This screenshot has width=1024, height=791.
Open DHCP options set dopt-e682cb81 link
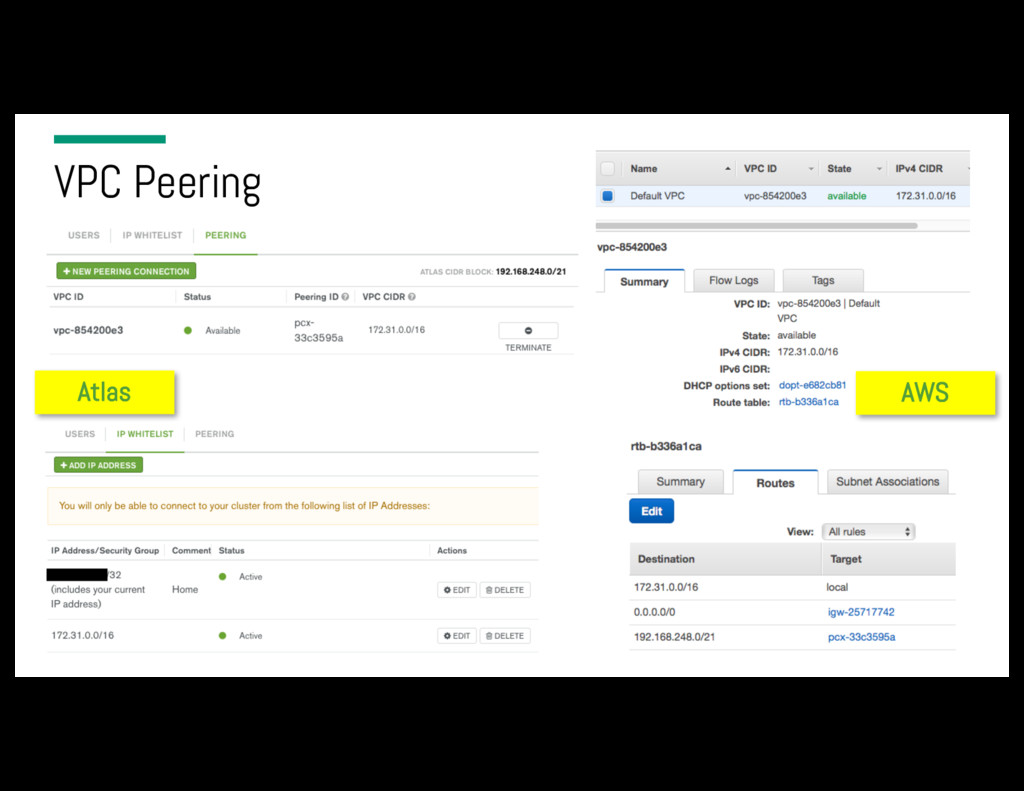(x=812, y=385)
